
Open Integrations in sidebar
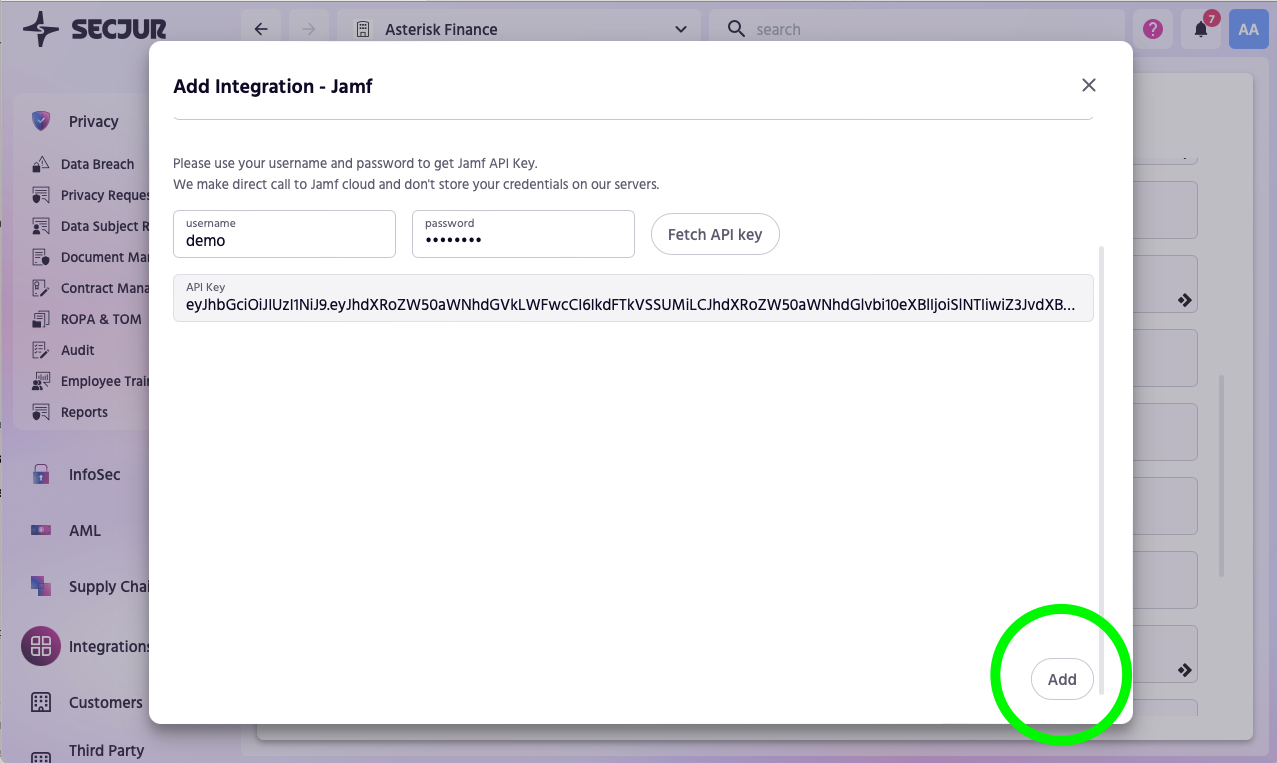tap(109, 646)
